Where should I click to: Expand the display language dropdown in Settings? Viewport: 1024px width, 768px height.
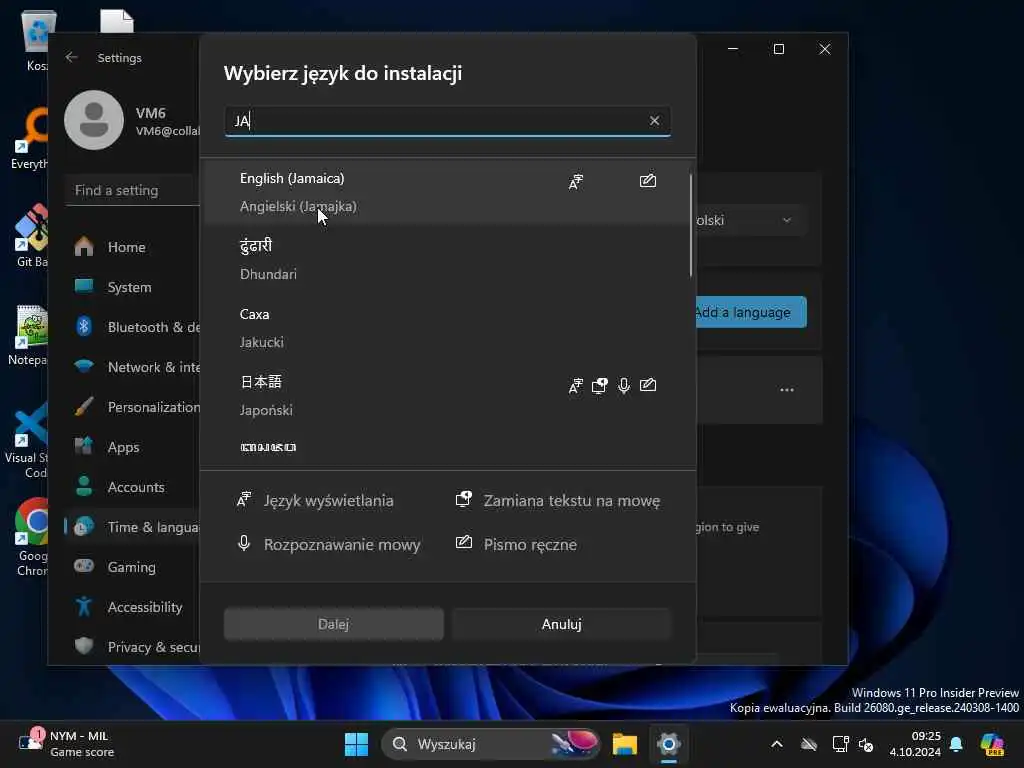(x=751, y=221)
